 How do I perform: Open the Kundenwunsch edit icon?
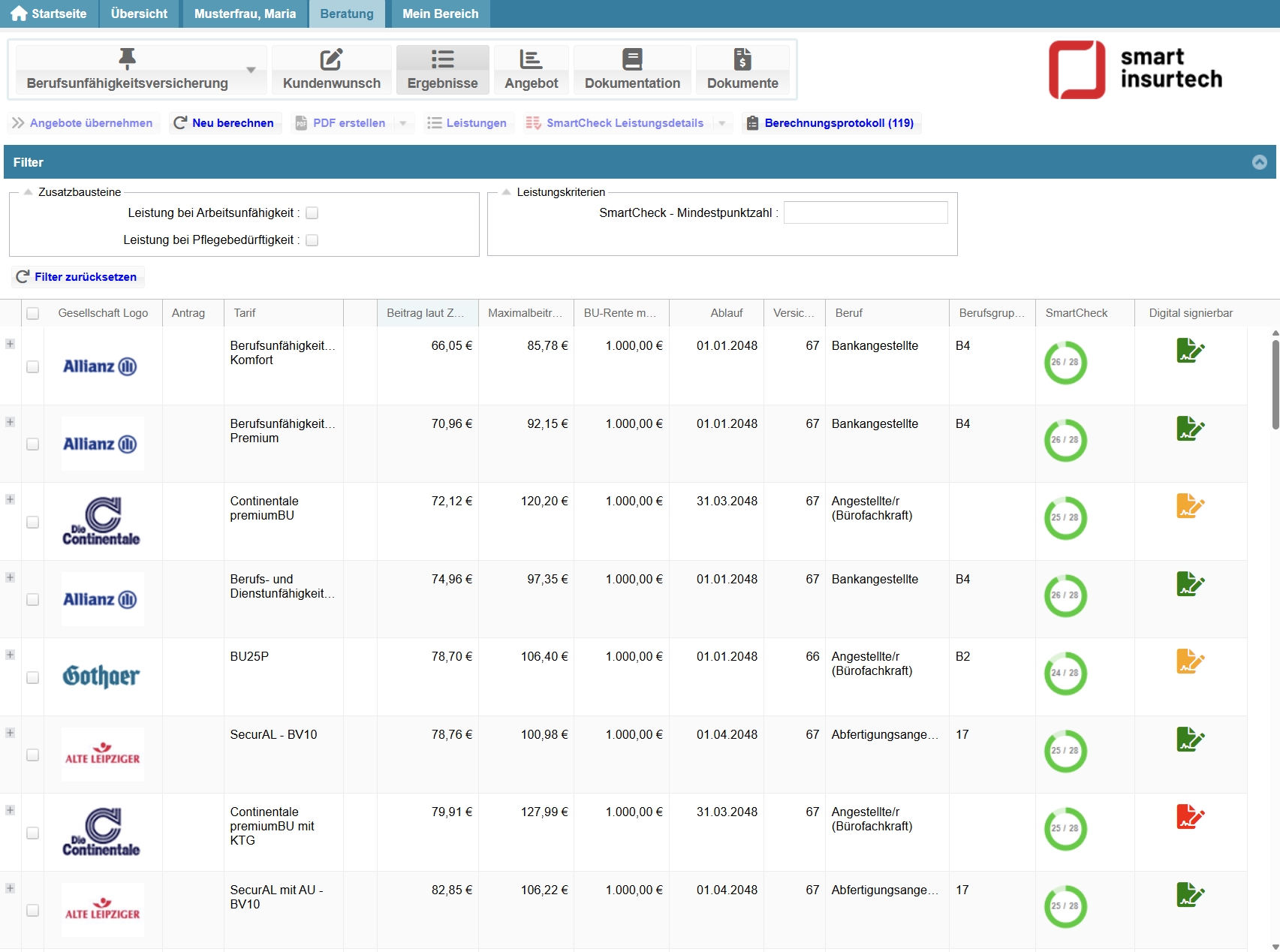click(x=331, y=59)
